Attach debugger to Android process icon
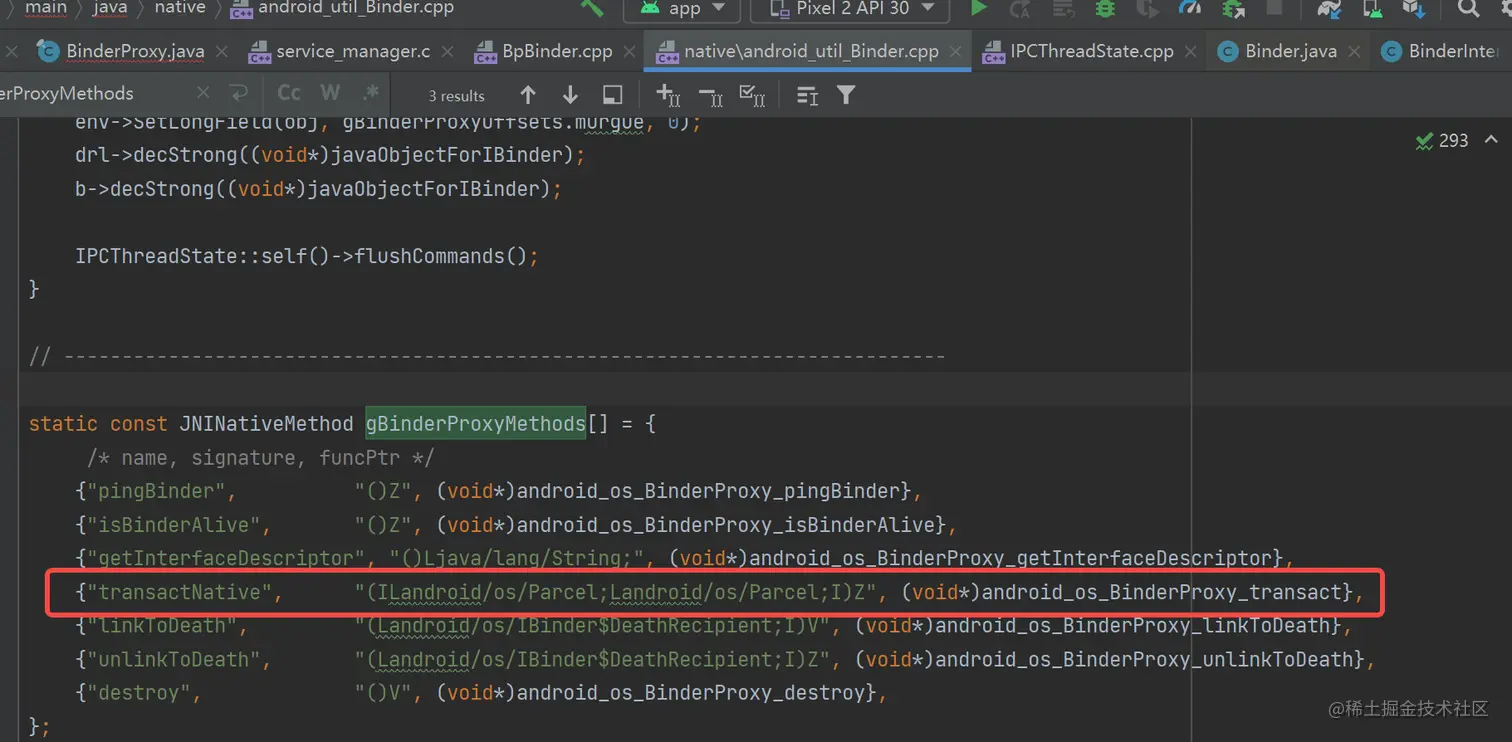Image resolution: width=1512 pixels, height=742 pixels. click(x=1233, y=9)
